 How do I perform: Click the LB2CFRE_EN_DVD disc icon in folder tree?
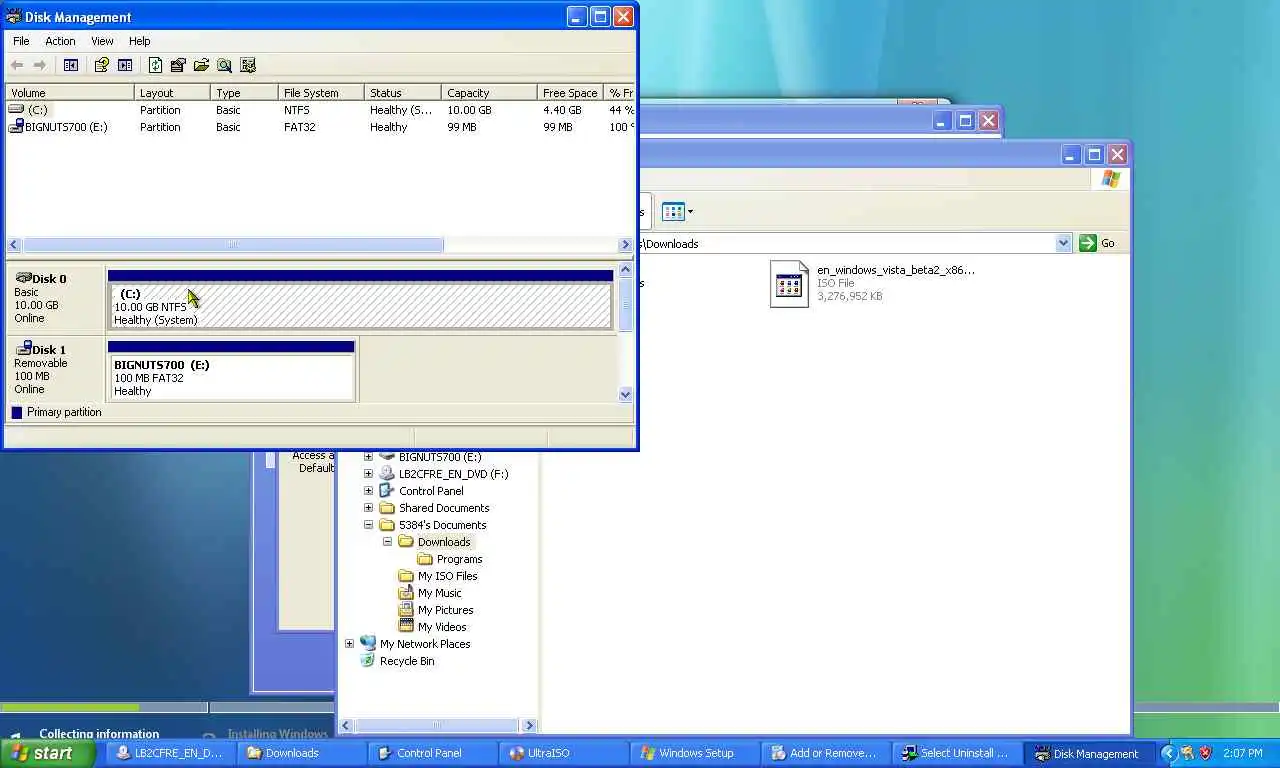tap(387, 474)
